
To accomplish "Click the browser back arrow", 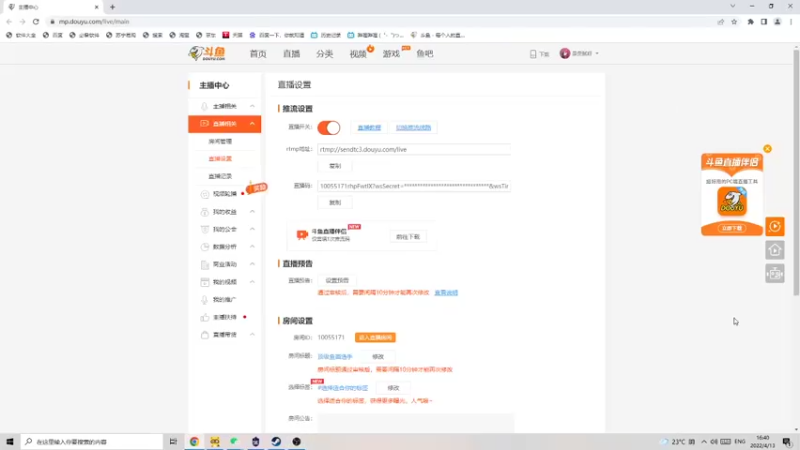I will tap(9, 21).
